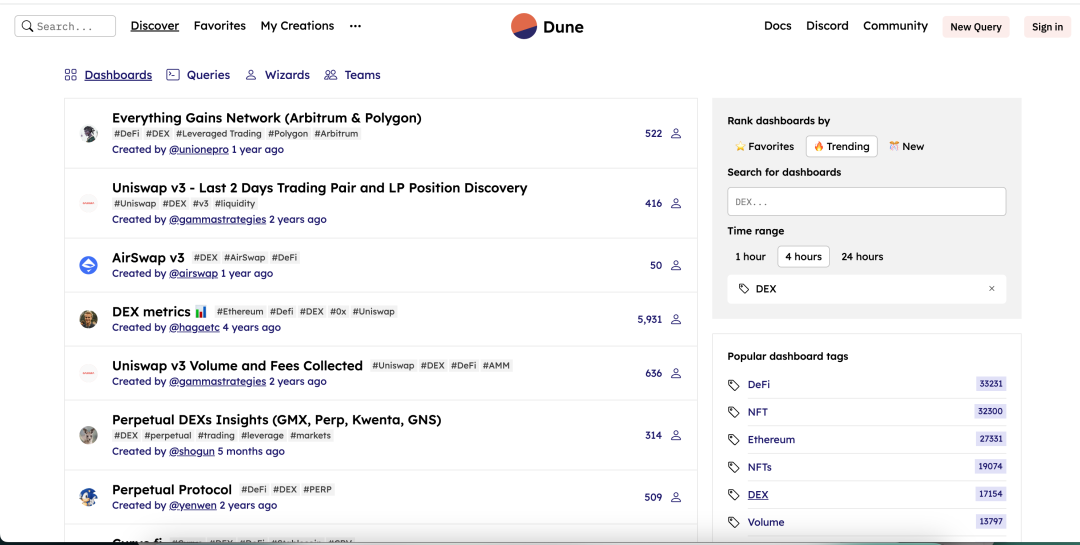Click tag icon next to DeFi

pos(734,384)
